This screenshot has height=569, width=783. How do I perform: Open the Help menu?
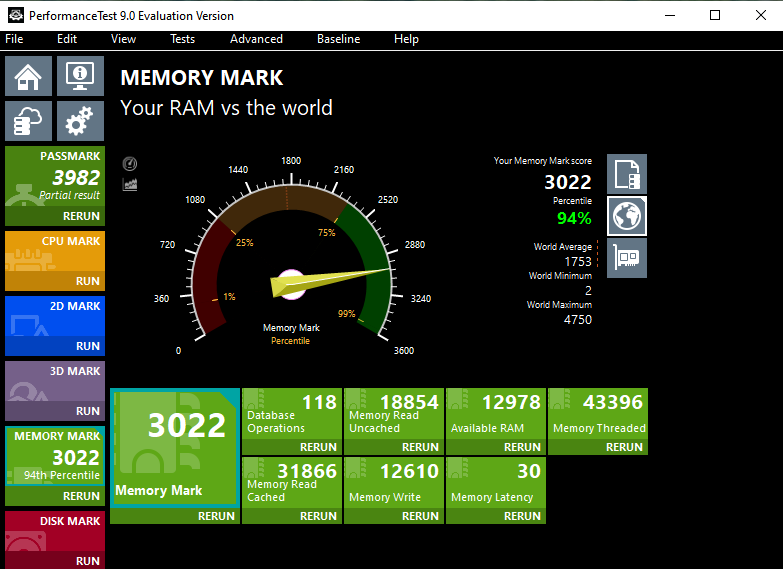tap(406, 39)
